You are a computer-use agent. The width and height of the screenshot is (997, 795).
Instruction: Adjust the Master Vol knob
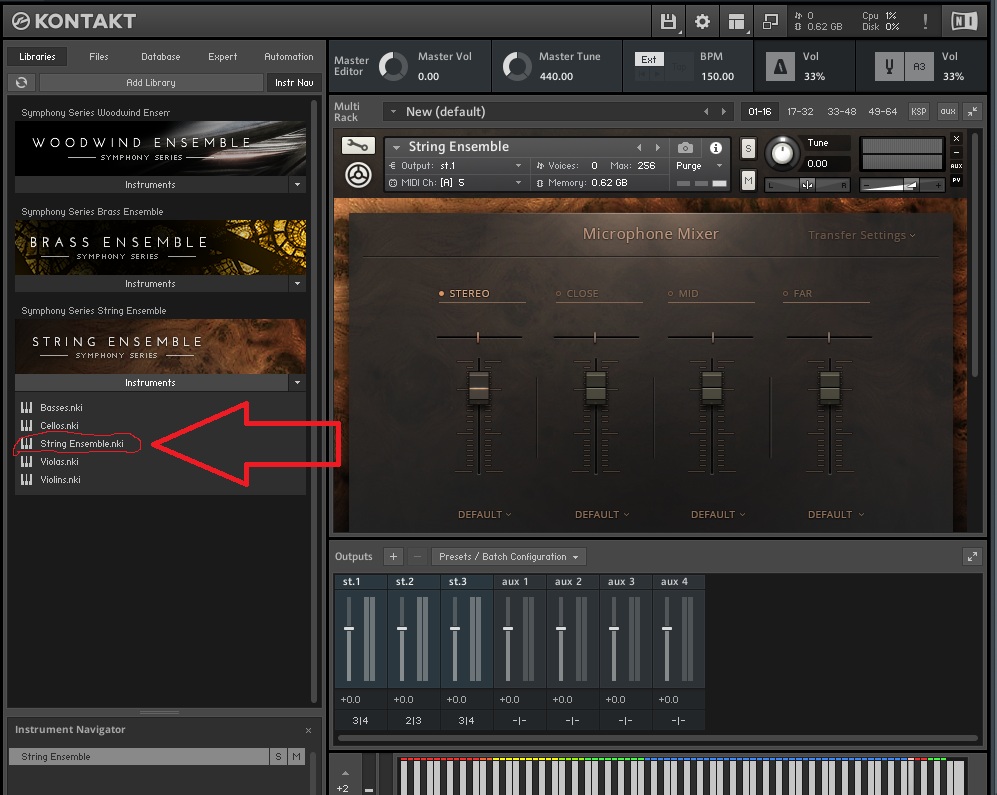[x=394, y=66]
